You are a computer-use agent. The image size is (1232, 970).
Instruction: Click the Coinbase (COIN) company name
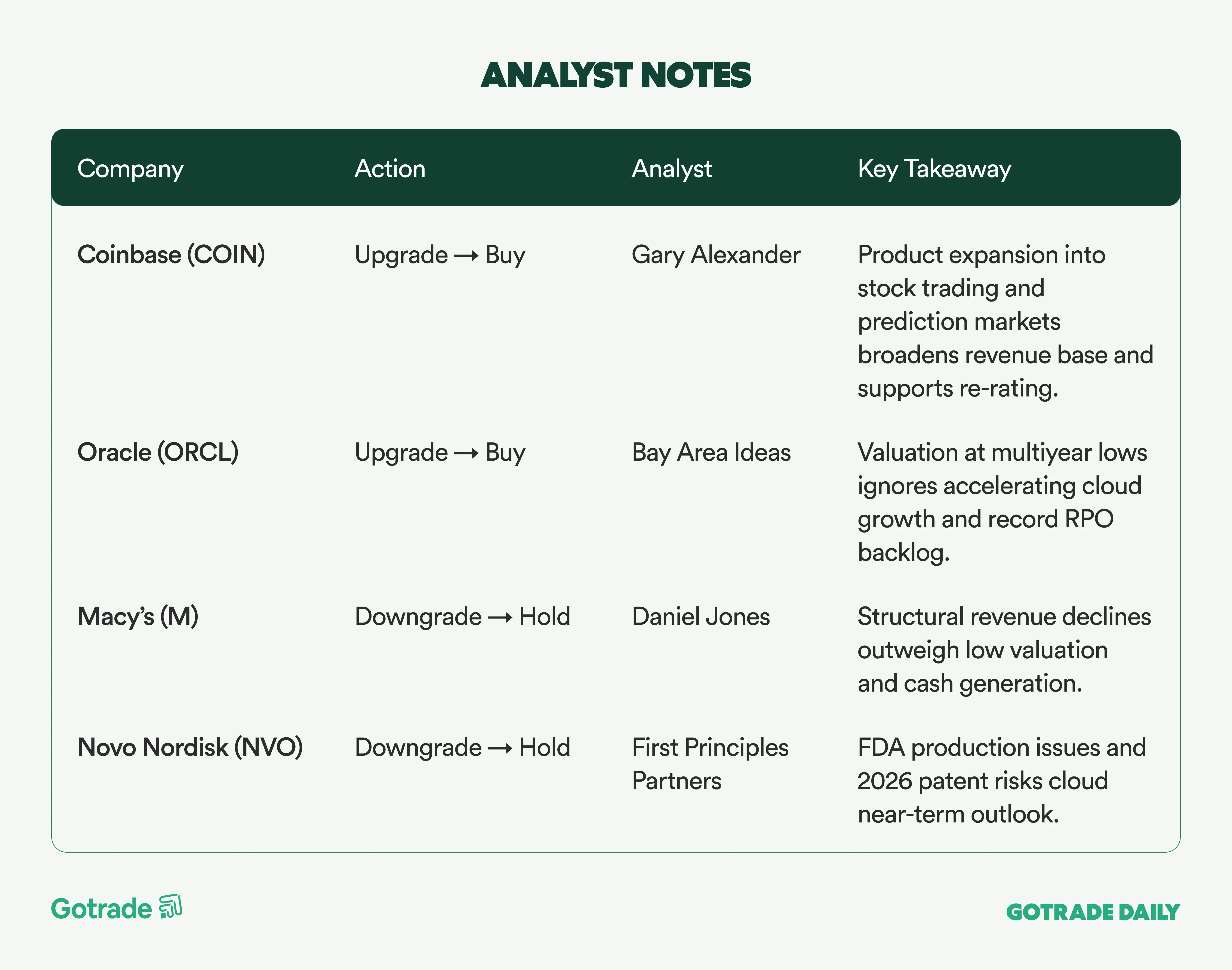(x=171, y=254)
